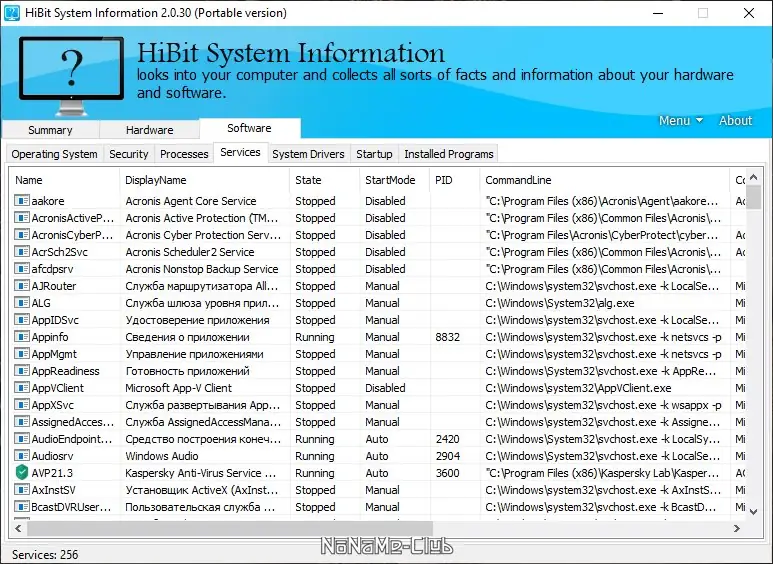The height and width of the screenshot is (564, 773).
Task: Select the Services subtab
Action: 241,152
